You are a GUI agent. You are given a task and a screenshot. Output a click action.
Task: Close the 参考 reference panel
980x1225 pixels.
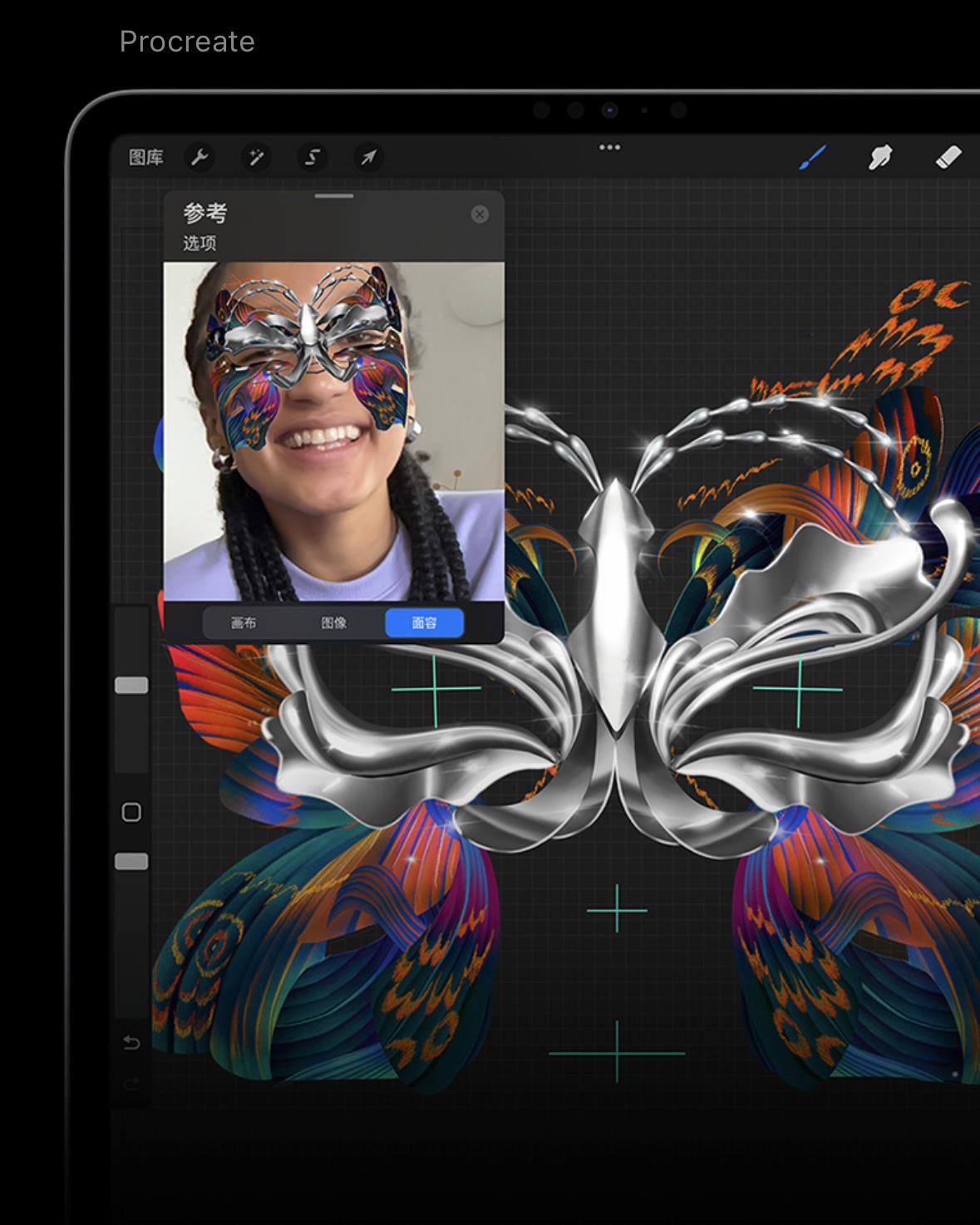(x=480, y=214)
